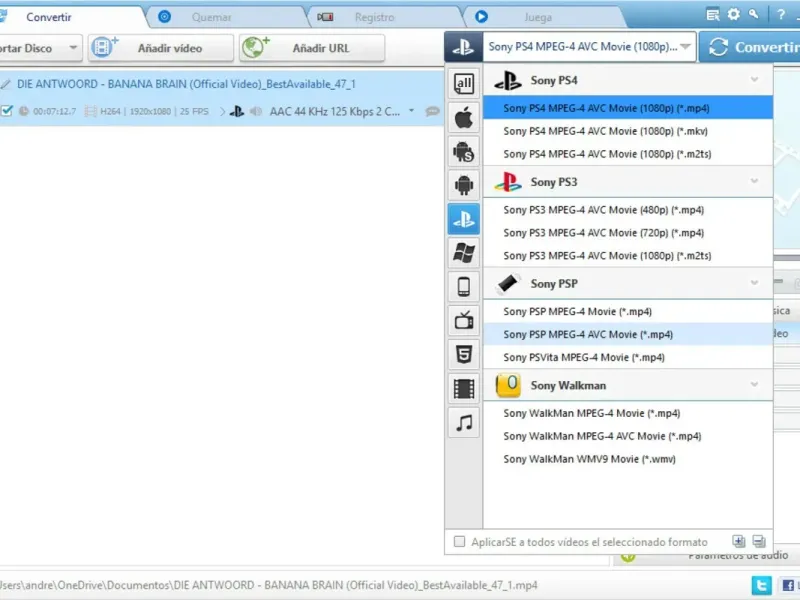
Task: Switch to the Registro tab
Action: tap(374, 17)
